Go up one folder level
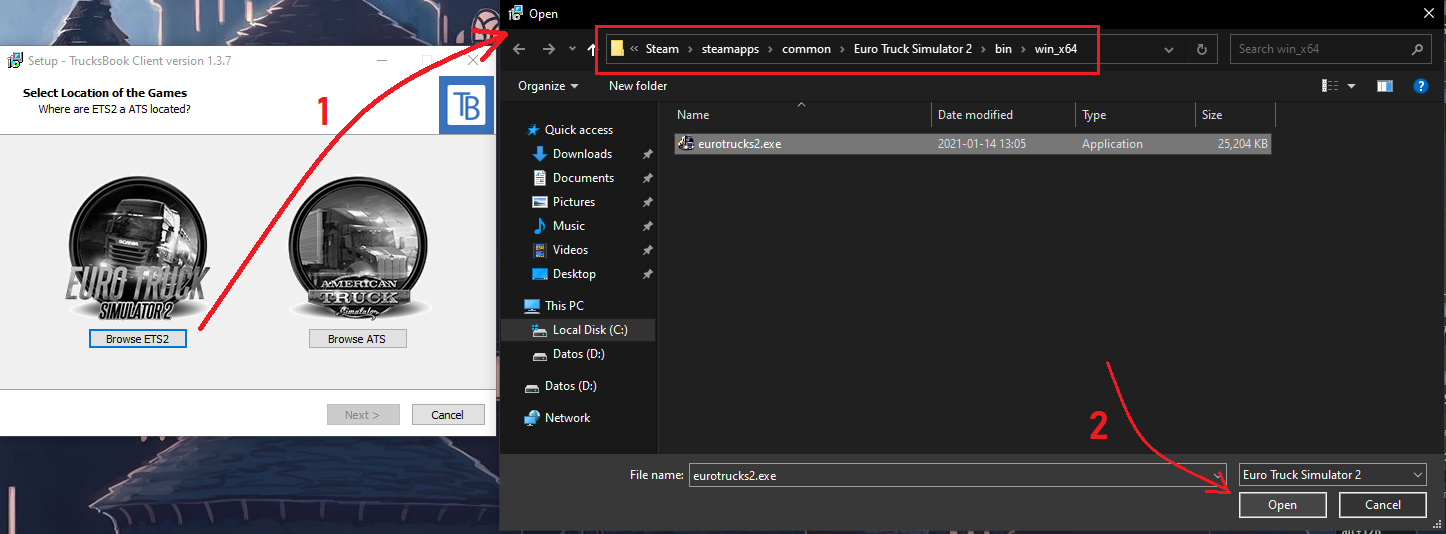 (592, 49)
